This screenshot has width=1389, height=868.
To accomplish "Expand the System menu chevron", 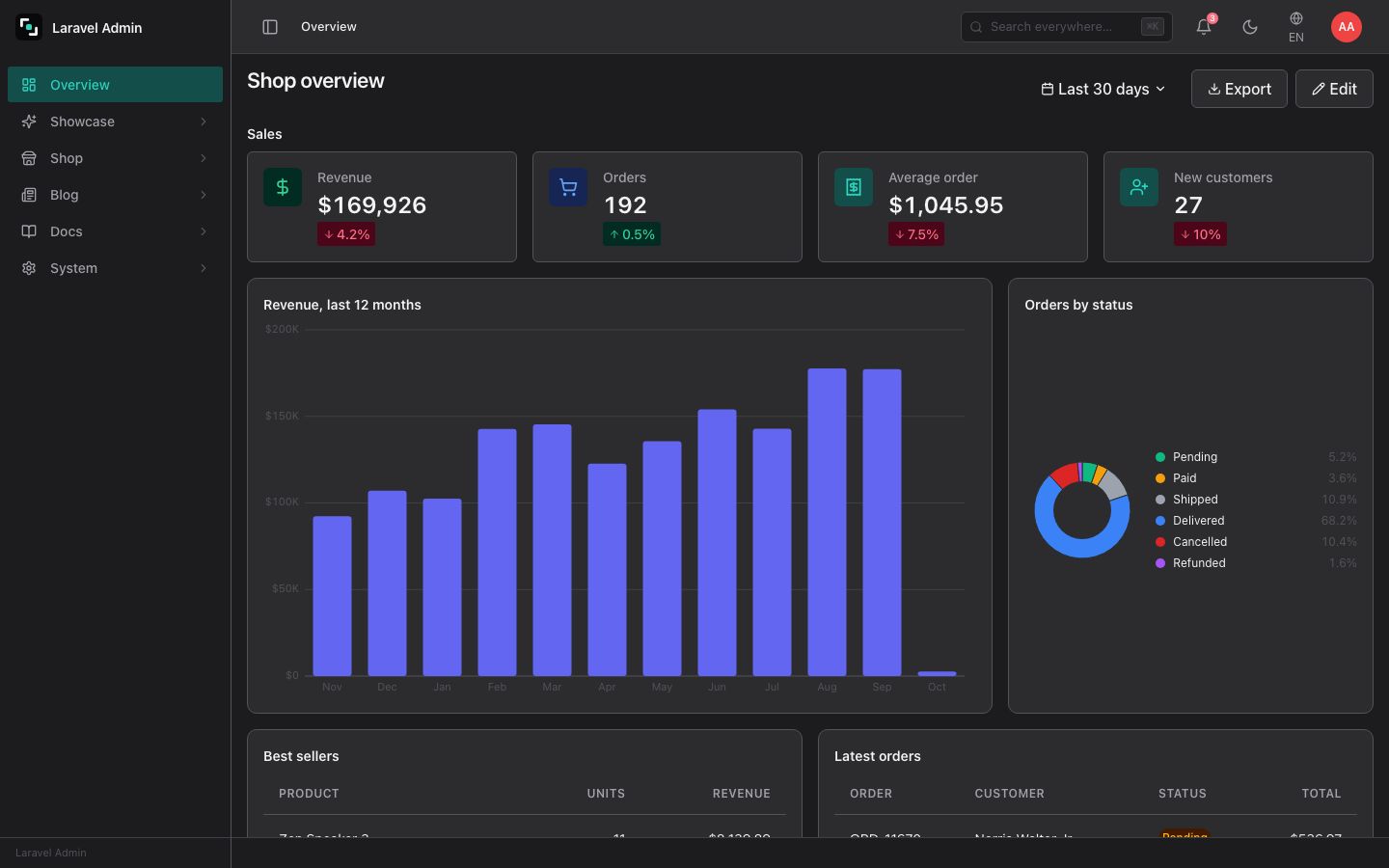I will point(204,268).
